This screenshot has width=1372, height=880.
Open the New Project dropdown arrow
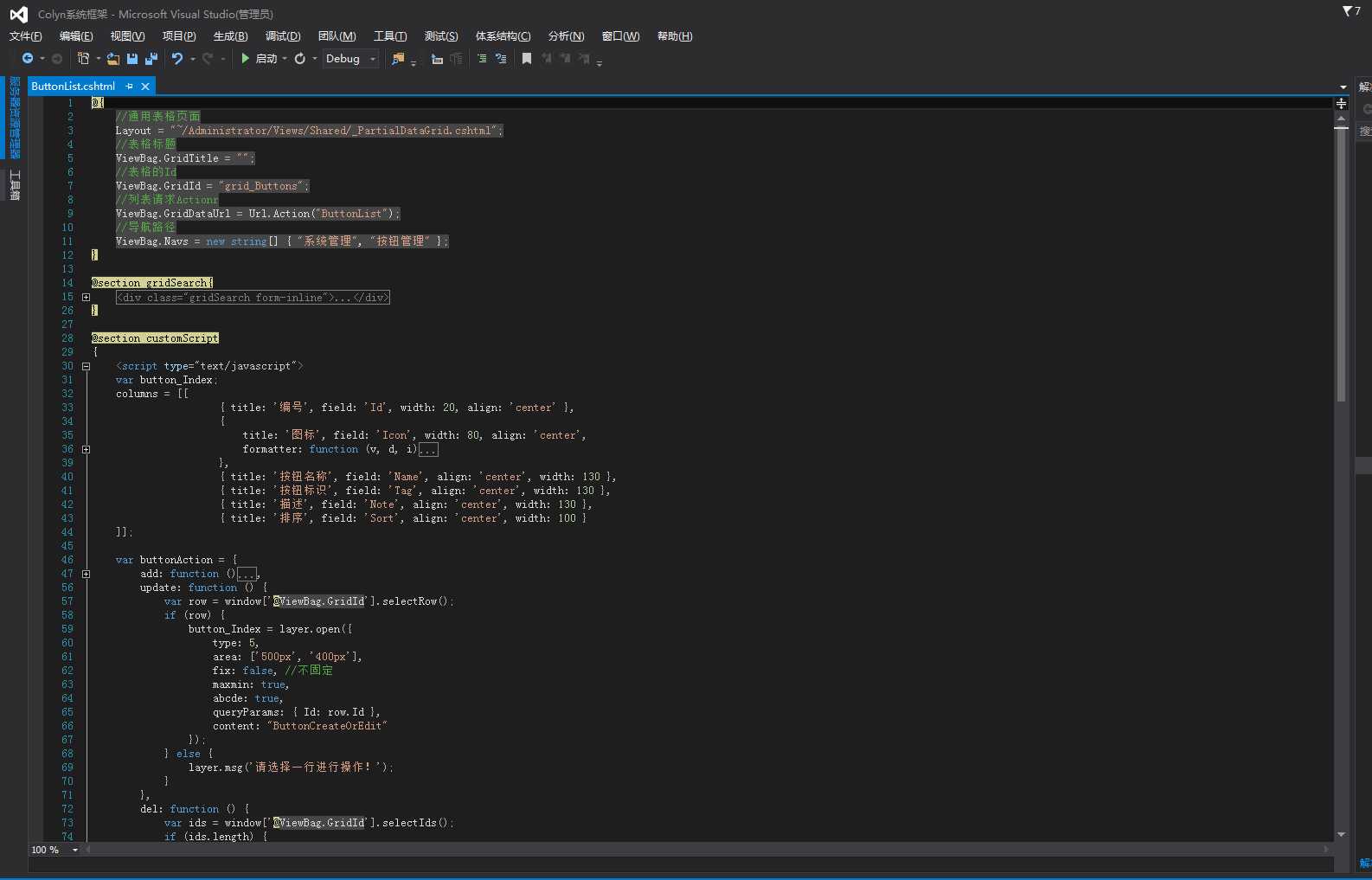click(x=99, y=59)
